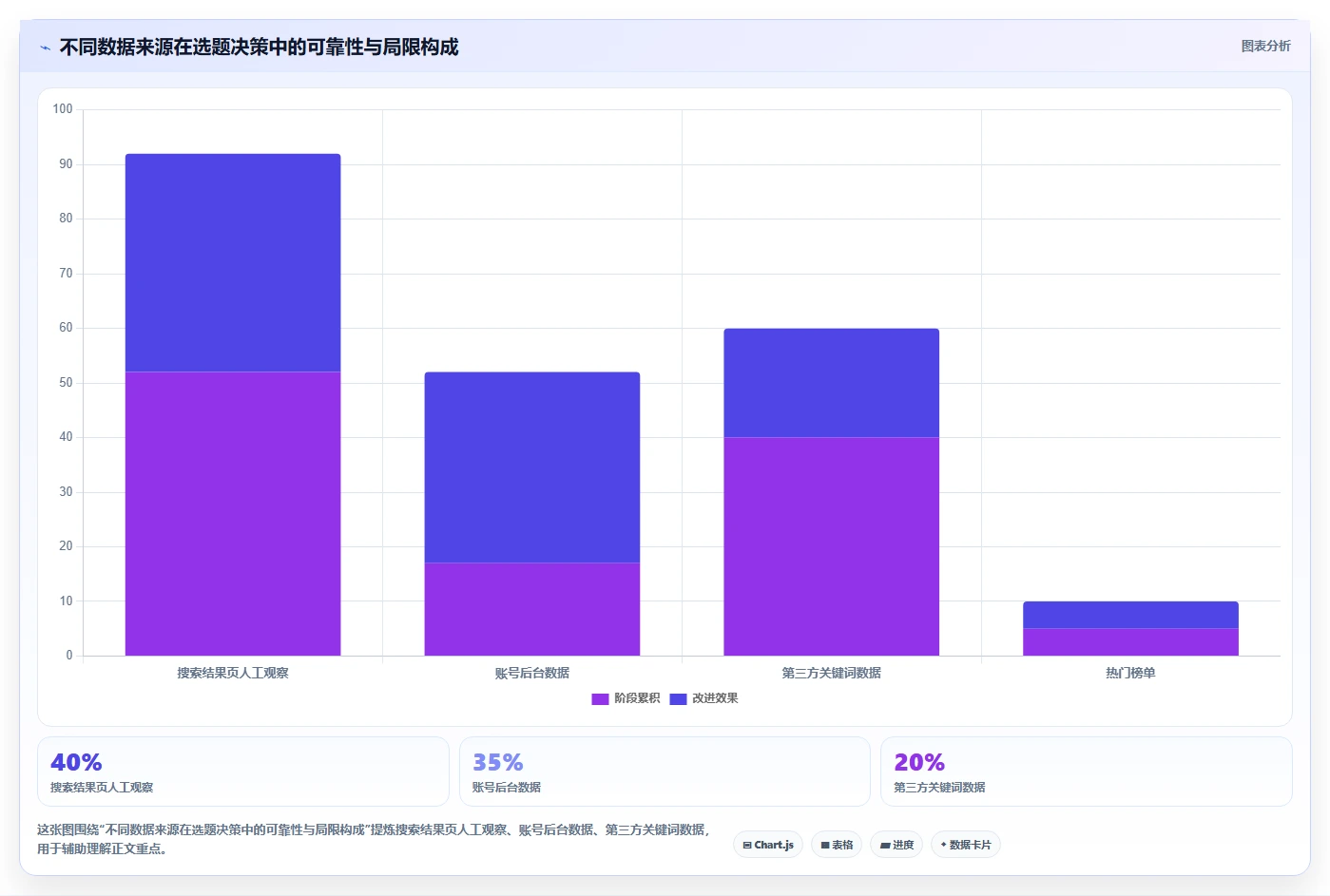1330x896 pixels.
Task: Select the 数据卡片 tag
Action: [966, 845]
